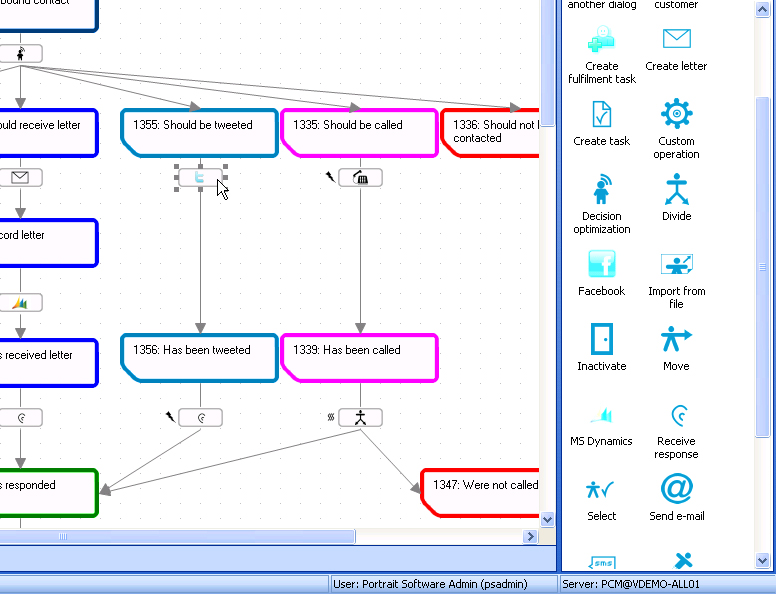Click the Twitter operation node on canvas
Screen dimensions: 776x594
click(200, 177)
